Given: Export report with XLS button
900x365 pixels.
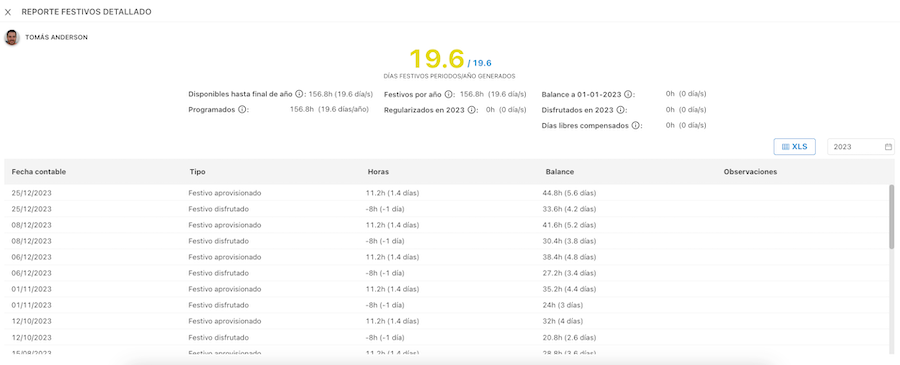Looking at the screenshot, I should (794, 147).
